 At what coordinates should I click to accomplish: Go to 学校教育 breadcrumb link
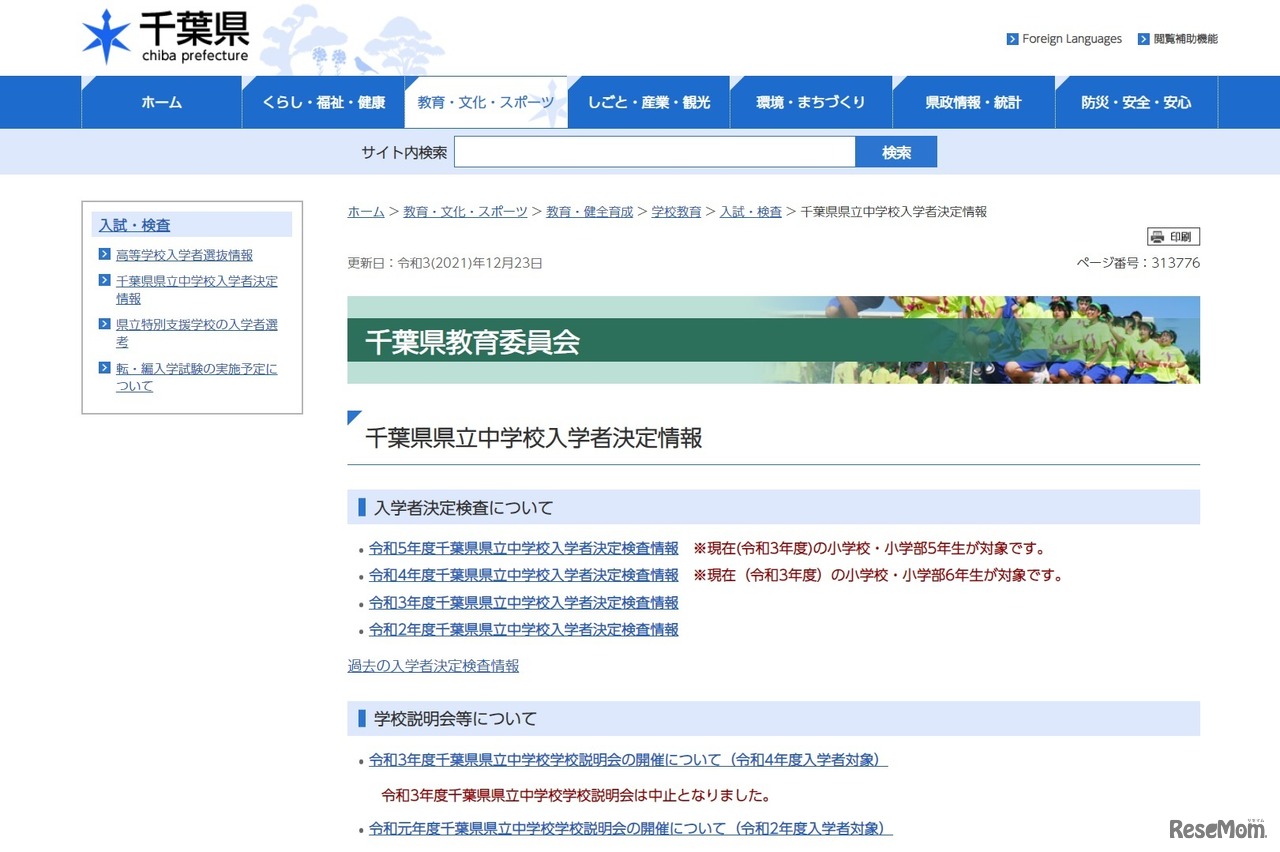click(x=676, y=212)
